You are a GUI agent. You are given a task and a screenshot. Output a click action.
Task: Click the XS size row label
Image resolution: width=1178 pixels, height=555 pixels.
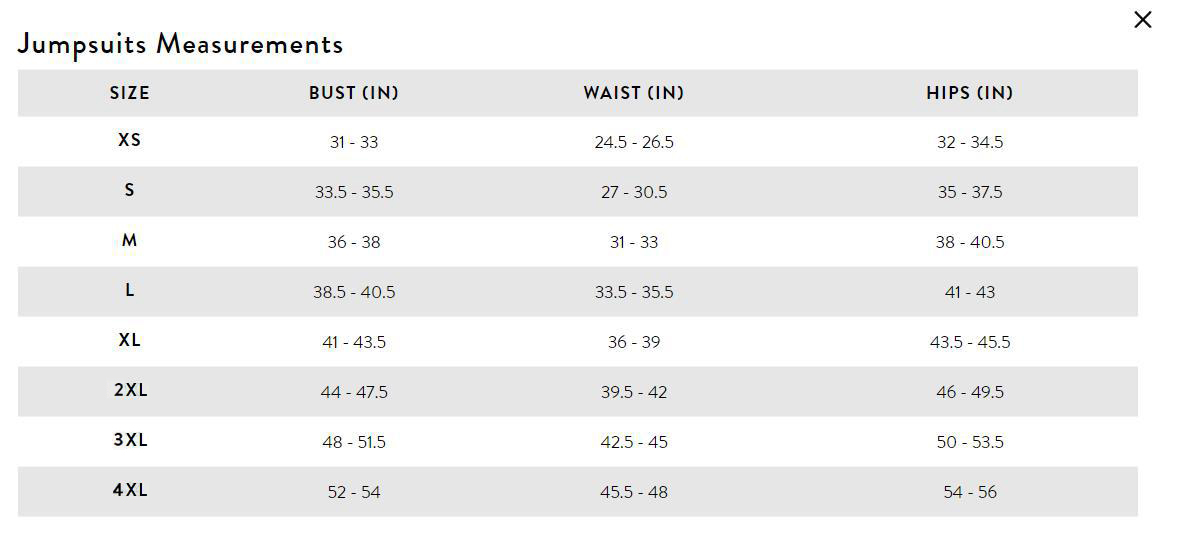click(x=130, y=140)
